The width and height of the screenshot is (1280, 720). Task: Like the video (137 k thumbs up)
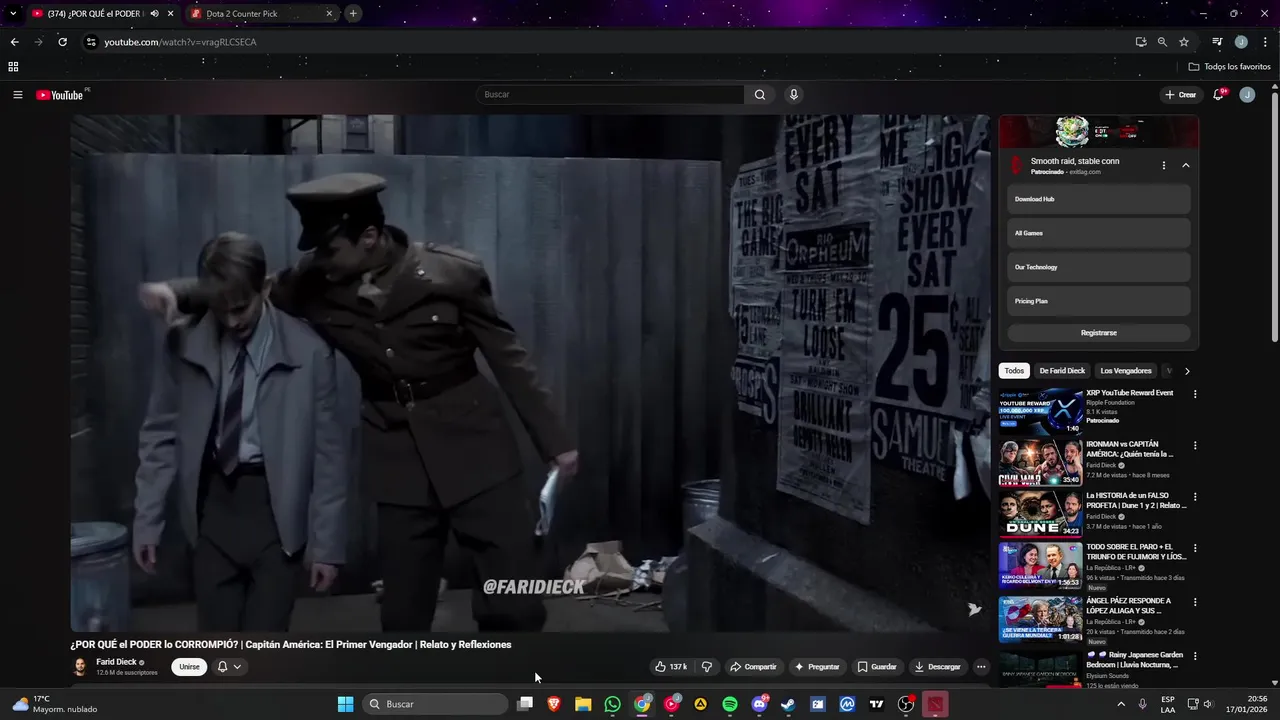671,667
